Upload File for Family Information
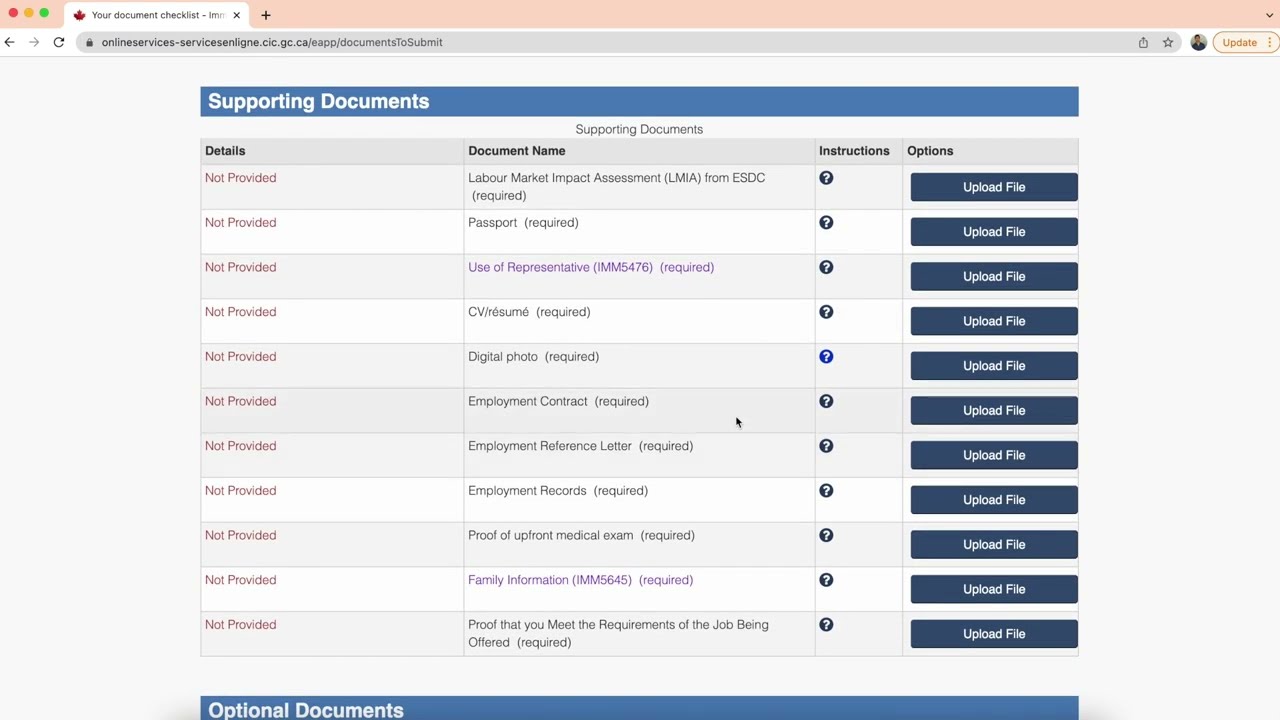This screenshot has width=1280, height=720. tap(994, 589)
